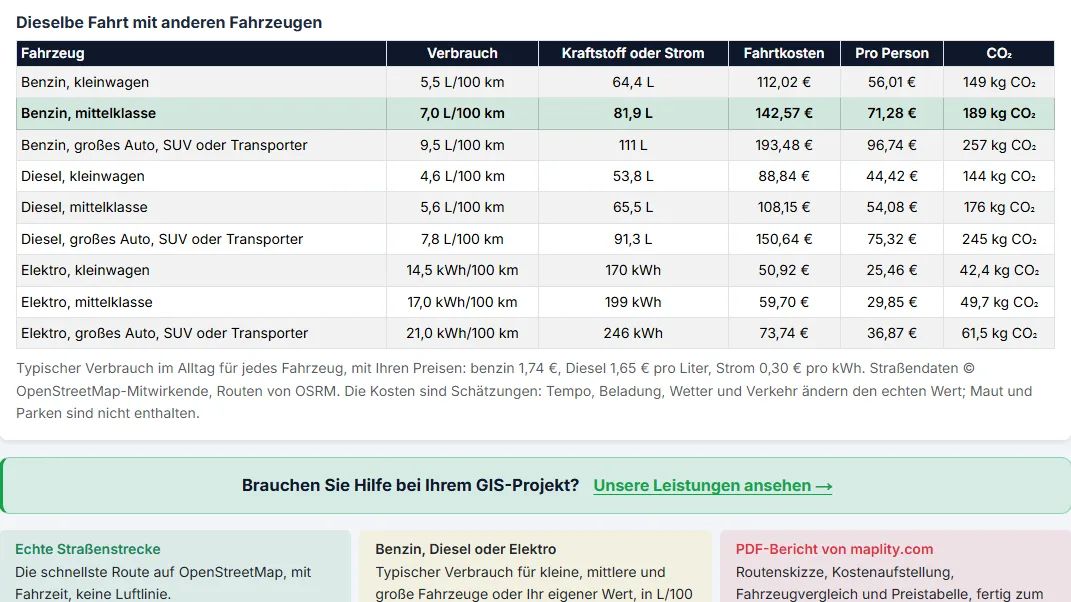Viewport: 1071px width, 602px height.
Task: Click the "42,4 kg CO₂" emissions cell
Action: [999, 270]
